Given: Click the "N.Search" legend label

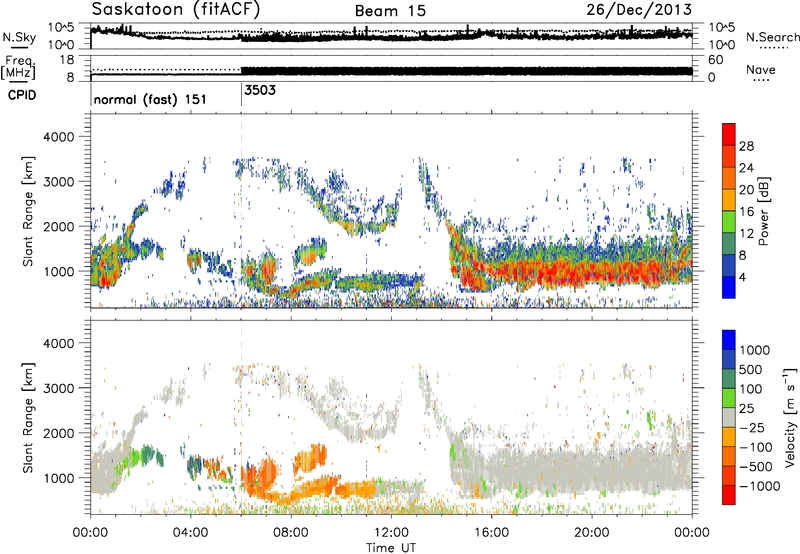Looking at the screenshot, I should point(772,37).
